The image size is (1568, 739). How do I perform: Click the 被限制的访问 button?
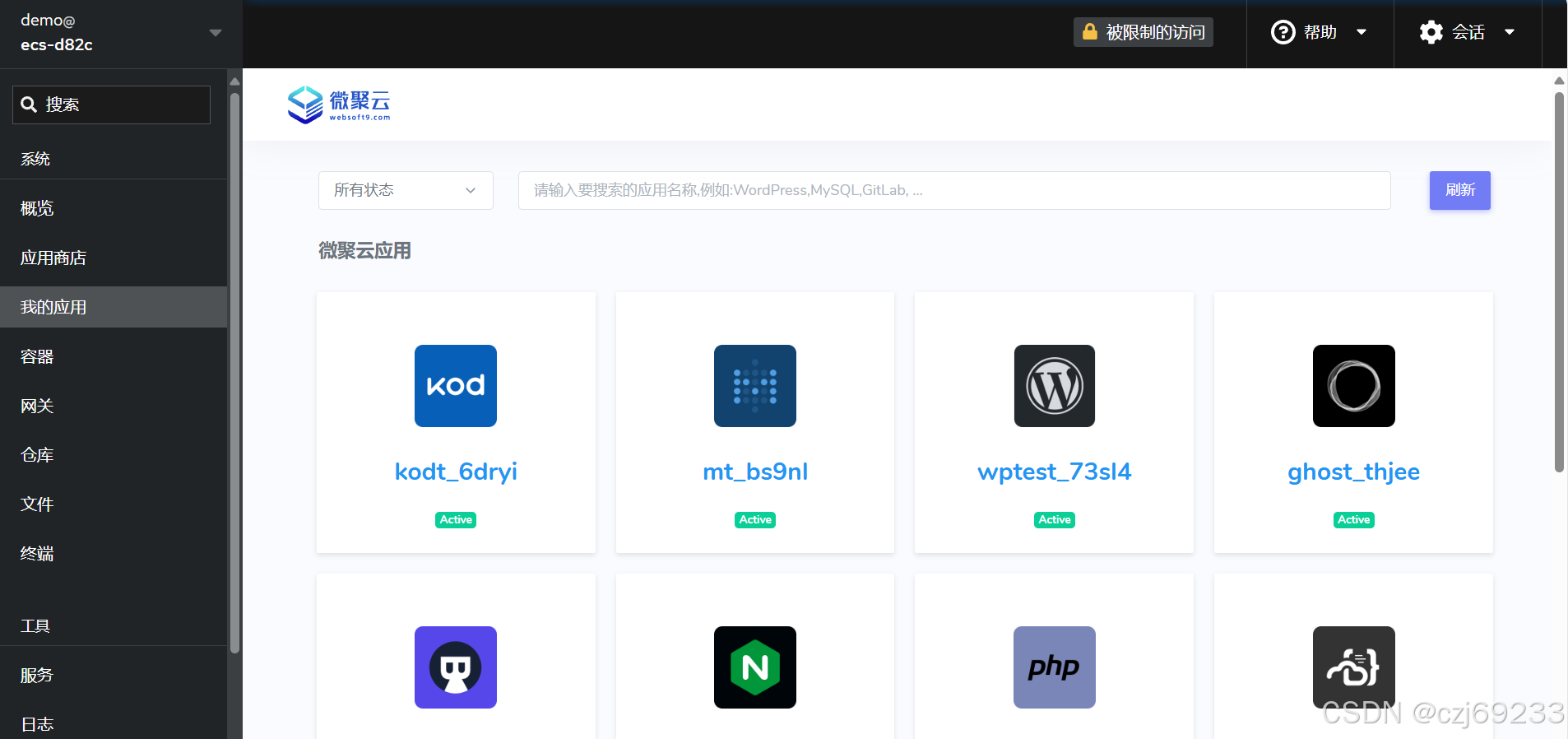click(x=1143, y=32)
